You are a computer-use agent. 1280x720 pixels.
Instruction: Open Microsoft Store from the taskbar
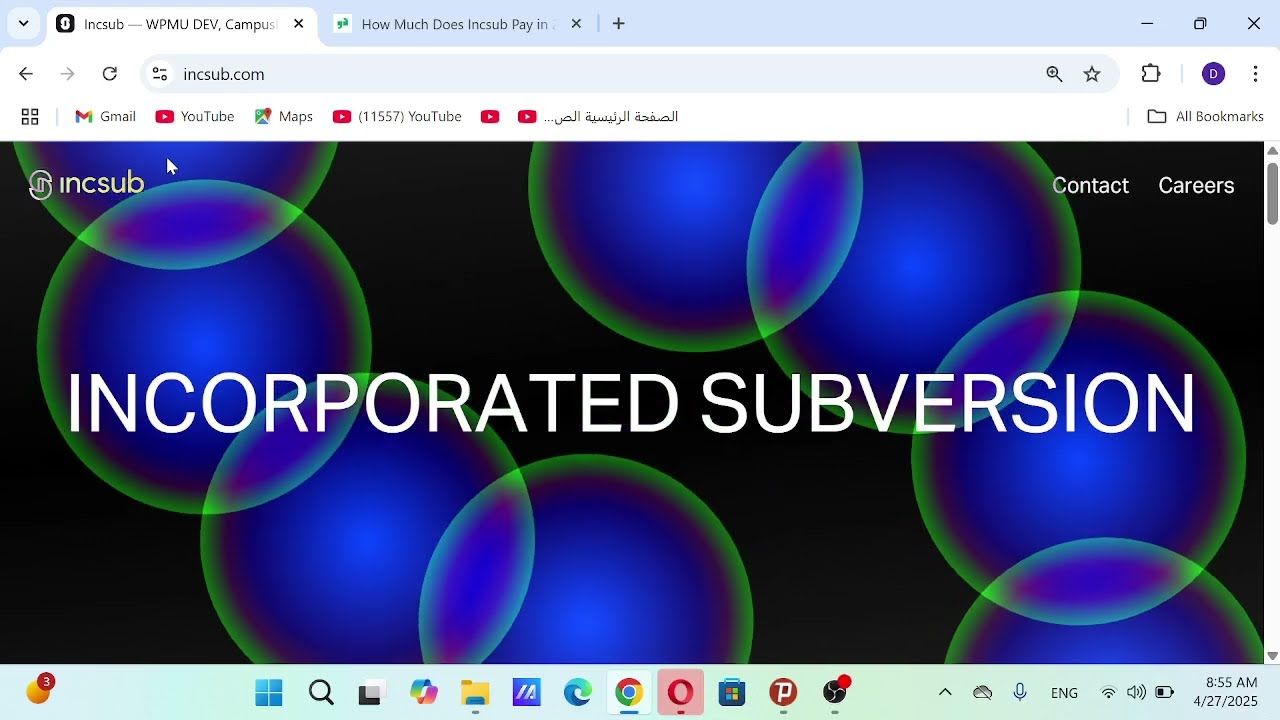[732, 692]
